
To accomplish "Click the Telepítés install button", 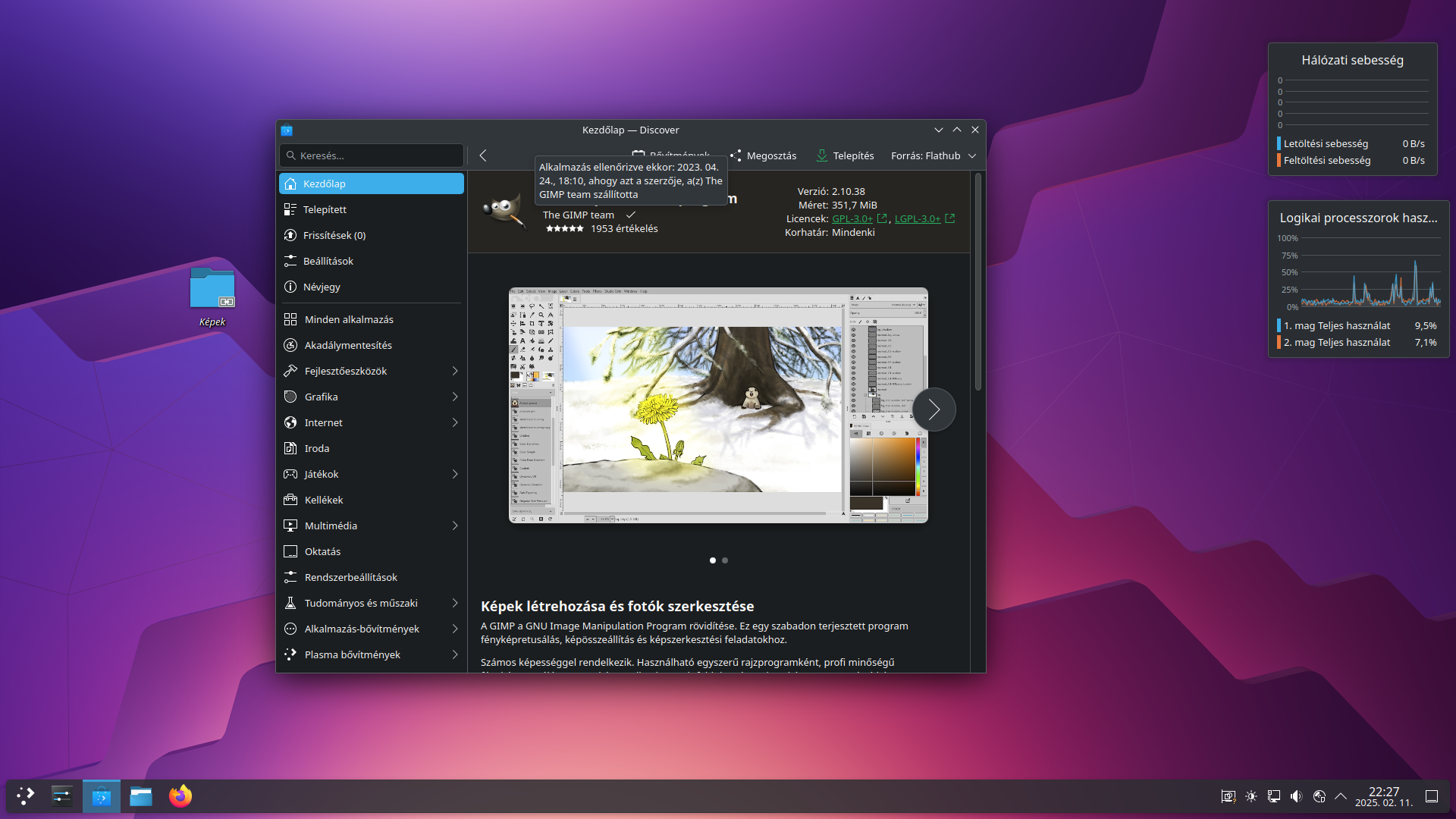I will (x=846, y=155).
